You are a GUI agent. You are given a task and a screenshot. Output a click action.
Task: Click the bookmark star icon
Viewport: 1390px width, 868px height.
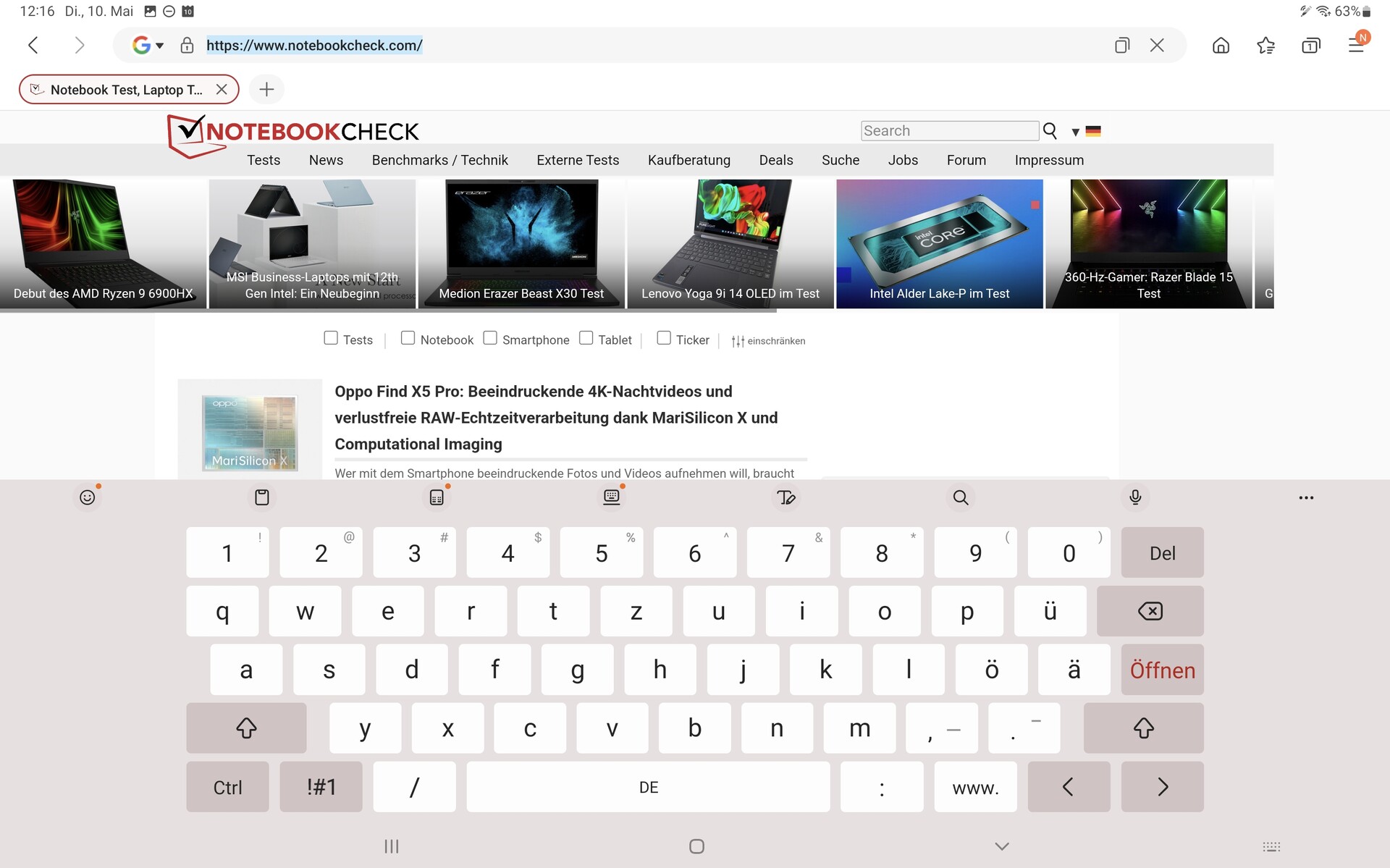(x=1265, y=46)
